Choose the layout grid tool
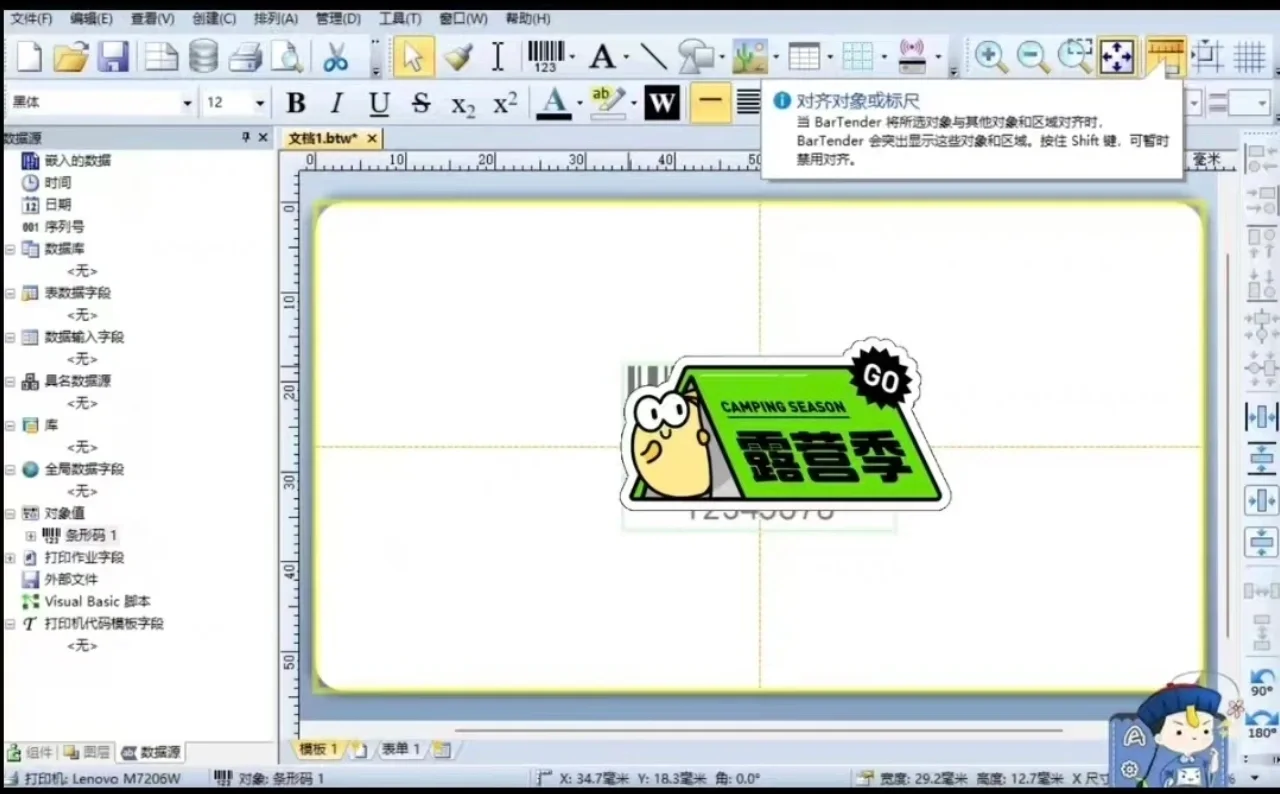Viewport: 1280px width, 794px height. 858,56
